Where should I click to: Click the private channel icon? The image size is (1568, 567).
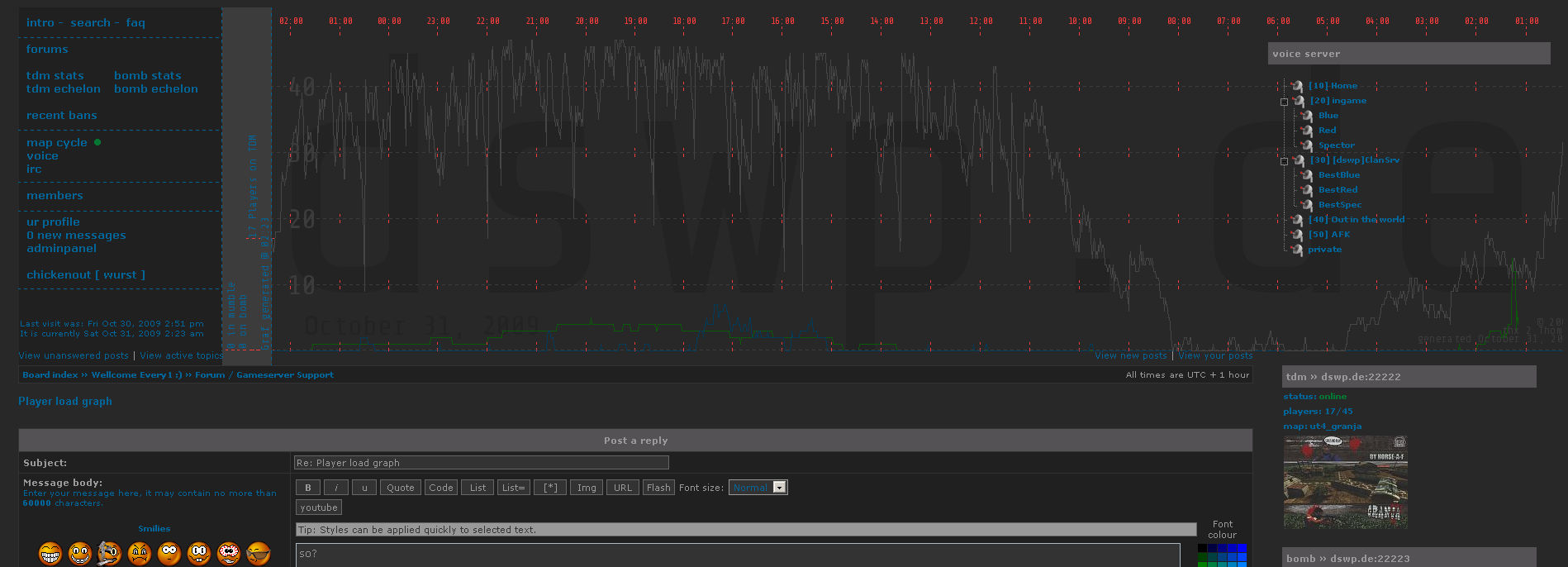click(1297, 250)
